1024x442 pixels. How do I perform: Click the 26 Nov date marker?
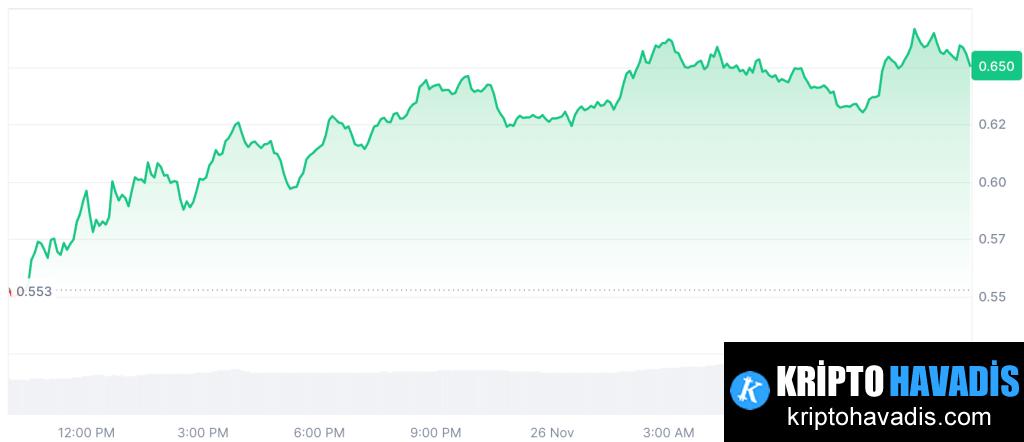click(552, 432)
